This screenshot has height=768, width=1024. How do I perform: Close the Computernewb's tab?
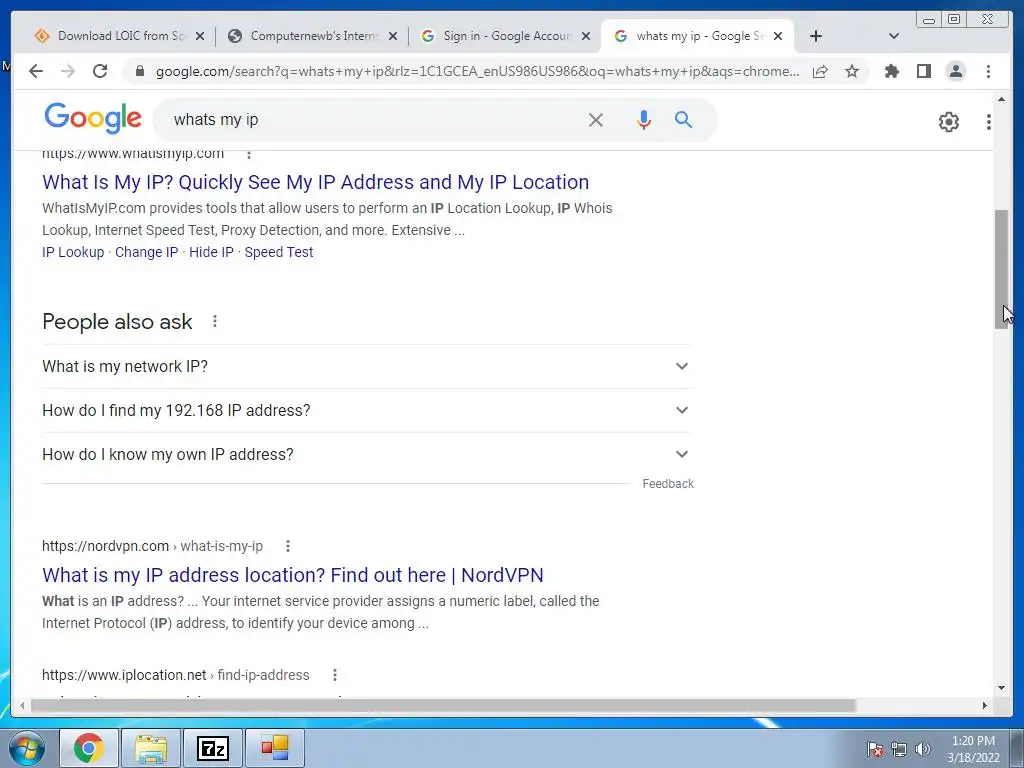tap(392, 37)
